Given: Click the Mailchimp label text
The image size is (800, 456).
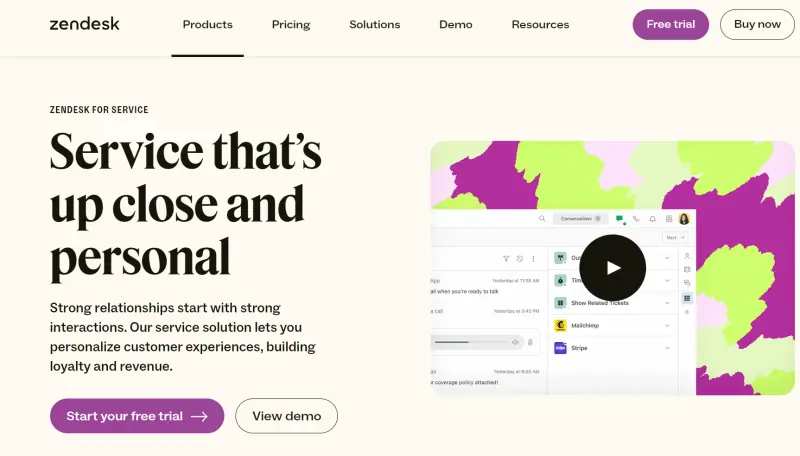Looking at the screenshot, I should point(585,325).
